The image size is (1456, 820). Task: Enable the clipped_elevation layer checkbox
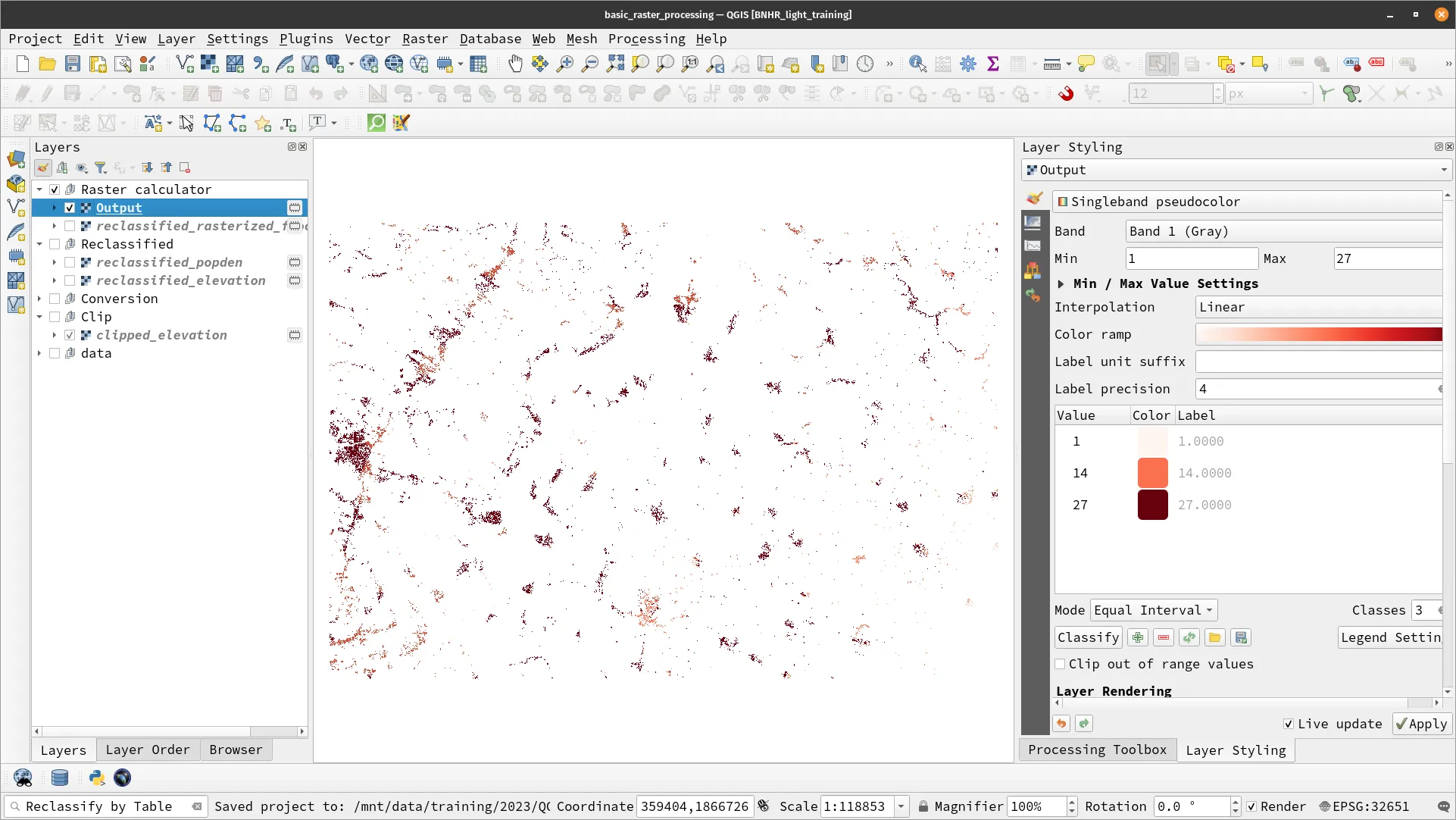pos(70,335)
